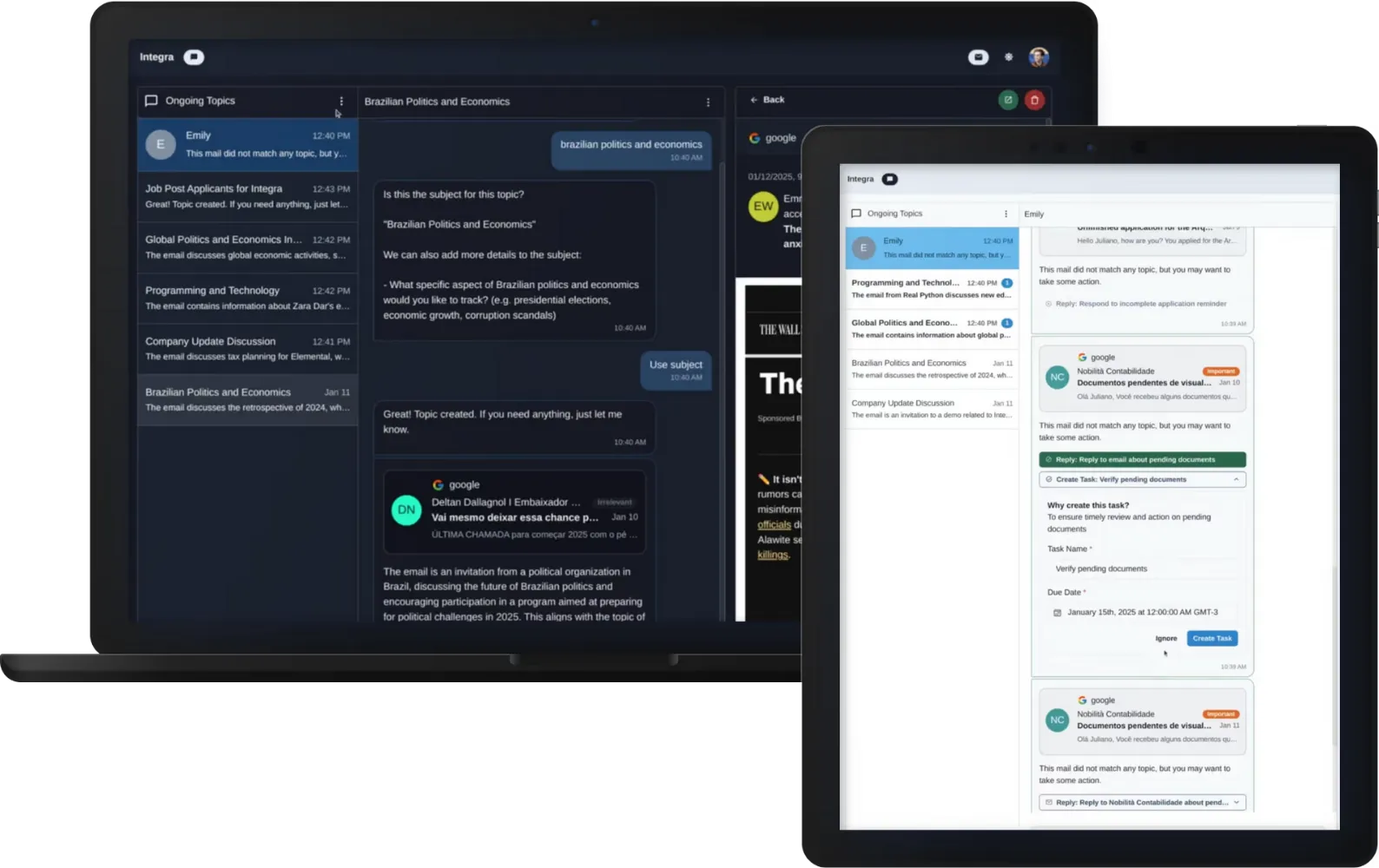
Task: Open Brazilian Politics and Economics chat options menu
Action: 708,102
